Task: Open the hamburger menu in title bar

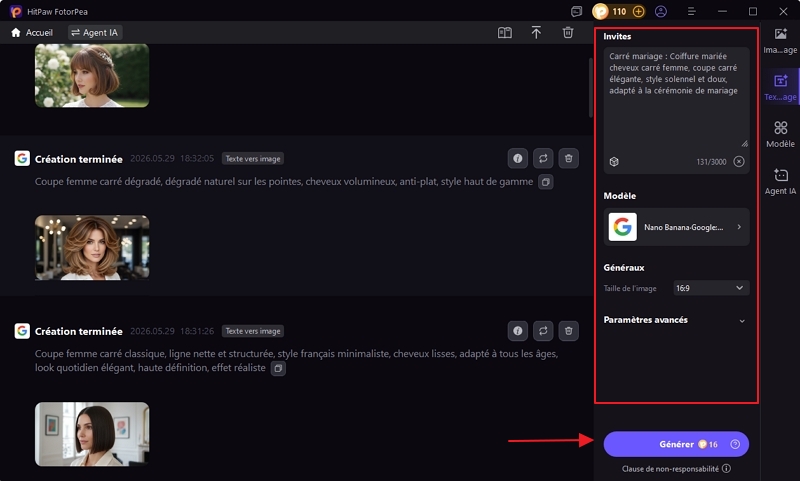Action: coord(691,11)
